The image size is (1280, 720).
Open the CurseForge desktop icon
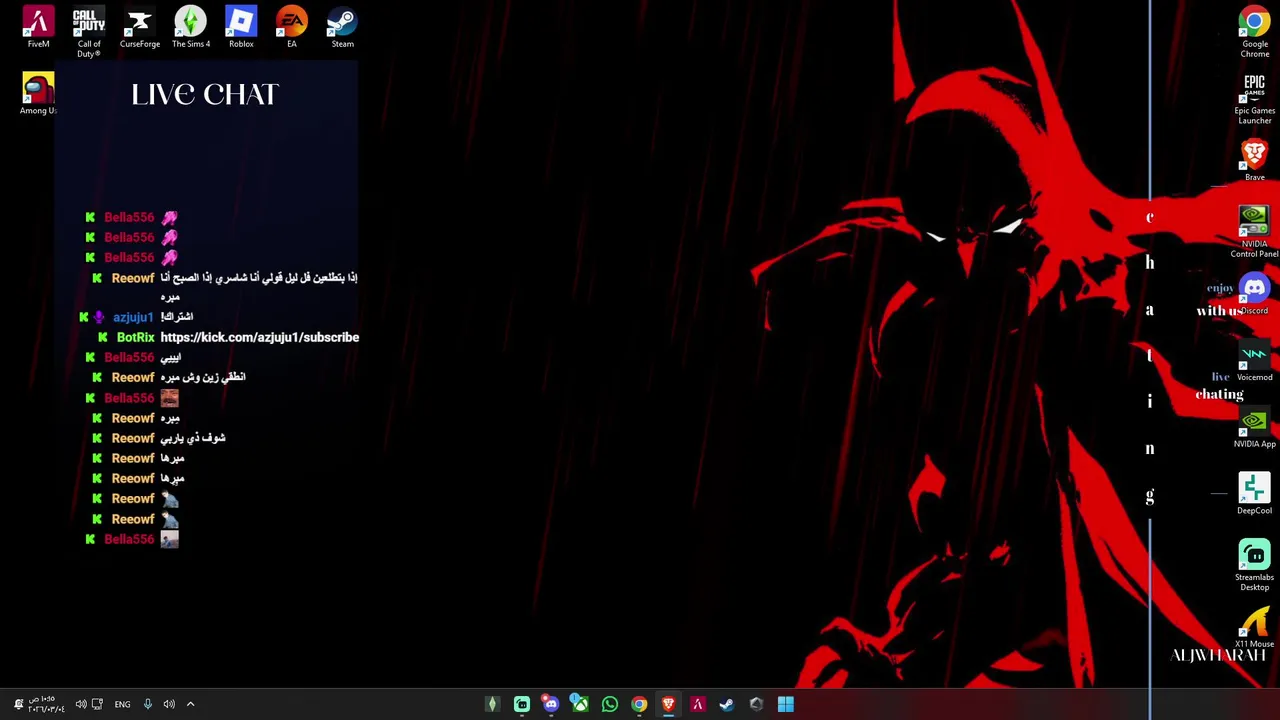(140, 27)
